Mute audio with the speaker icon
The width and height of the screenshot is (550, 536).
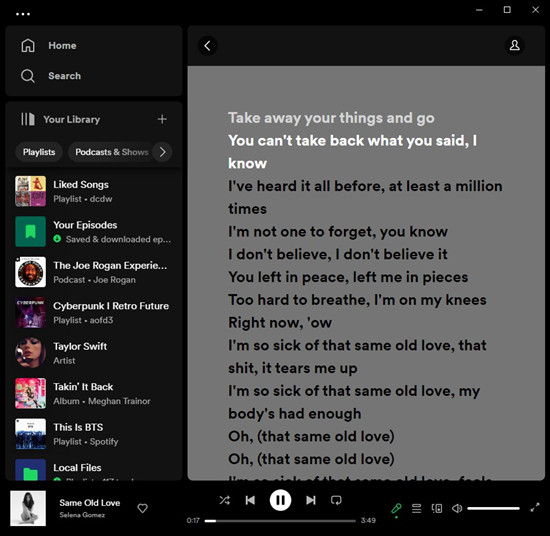click(x=457, y=508)
